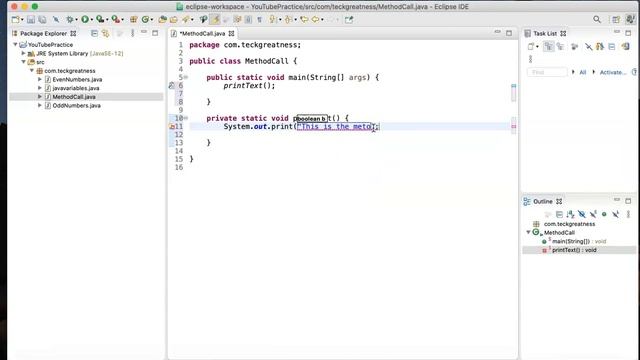This screenshot has width=640, height=360.
Task: Toggle Hide Local Types in Outline
Action: pyautogui.click(x=616, y=214)
